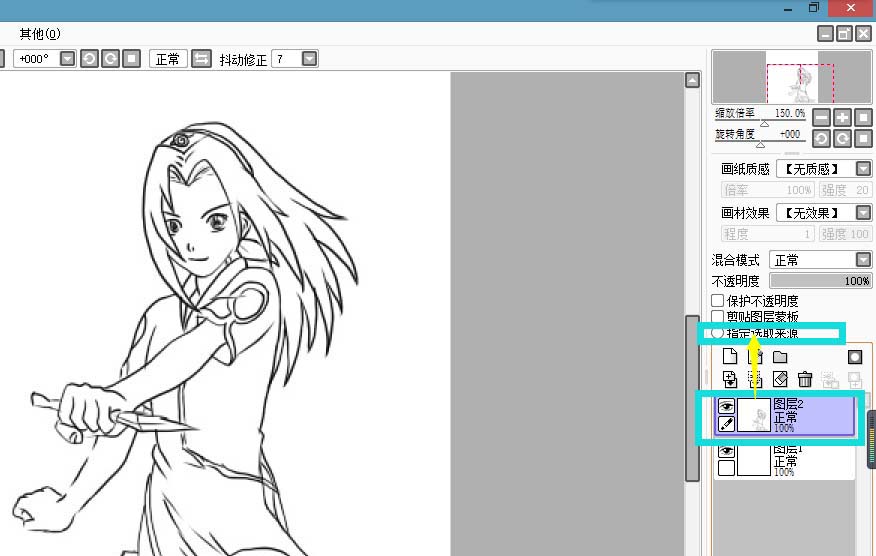Create a new layer folder

point(780,357)
